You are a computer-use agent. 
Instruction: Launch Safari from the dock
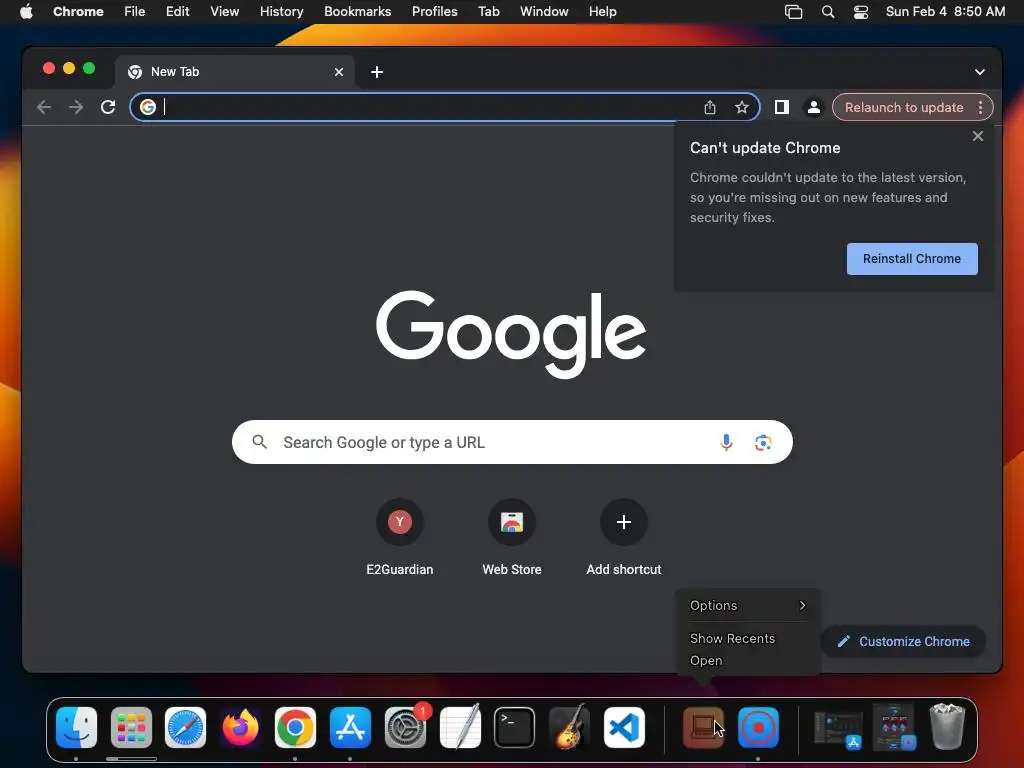(x=185, y=727)
